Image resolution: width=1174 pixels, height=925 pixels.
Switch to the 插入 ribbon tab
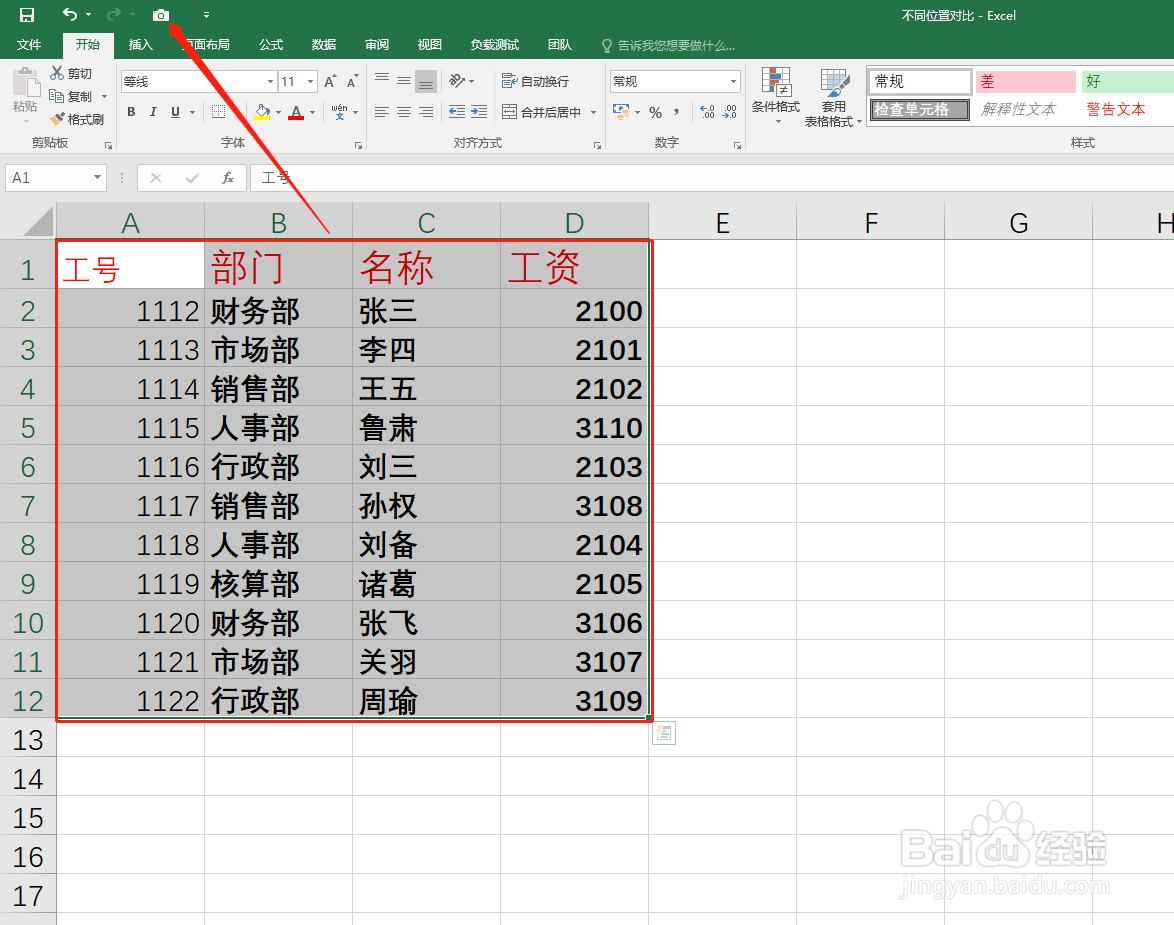pos(140,44)
